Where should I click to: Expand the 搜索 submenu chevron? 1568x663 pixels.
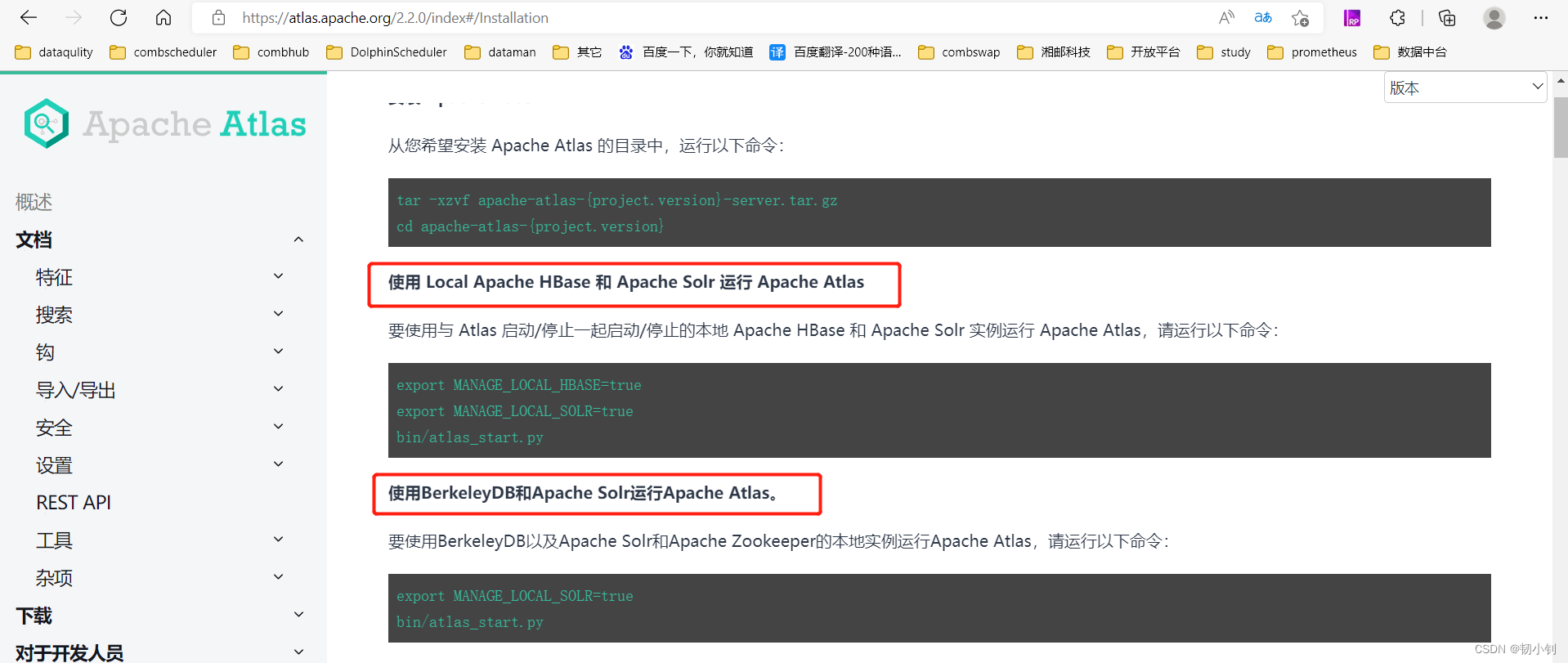[278, 314]
